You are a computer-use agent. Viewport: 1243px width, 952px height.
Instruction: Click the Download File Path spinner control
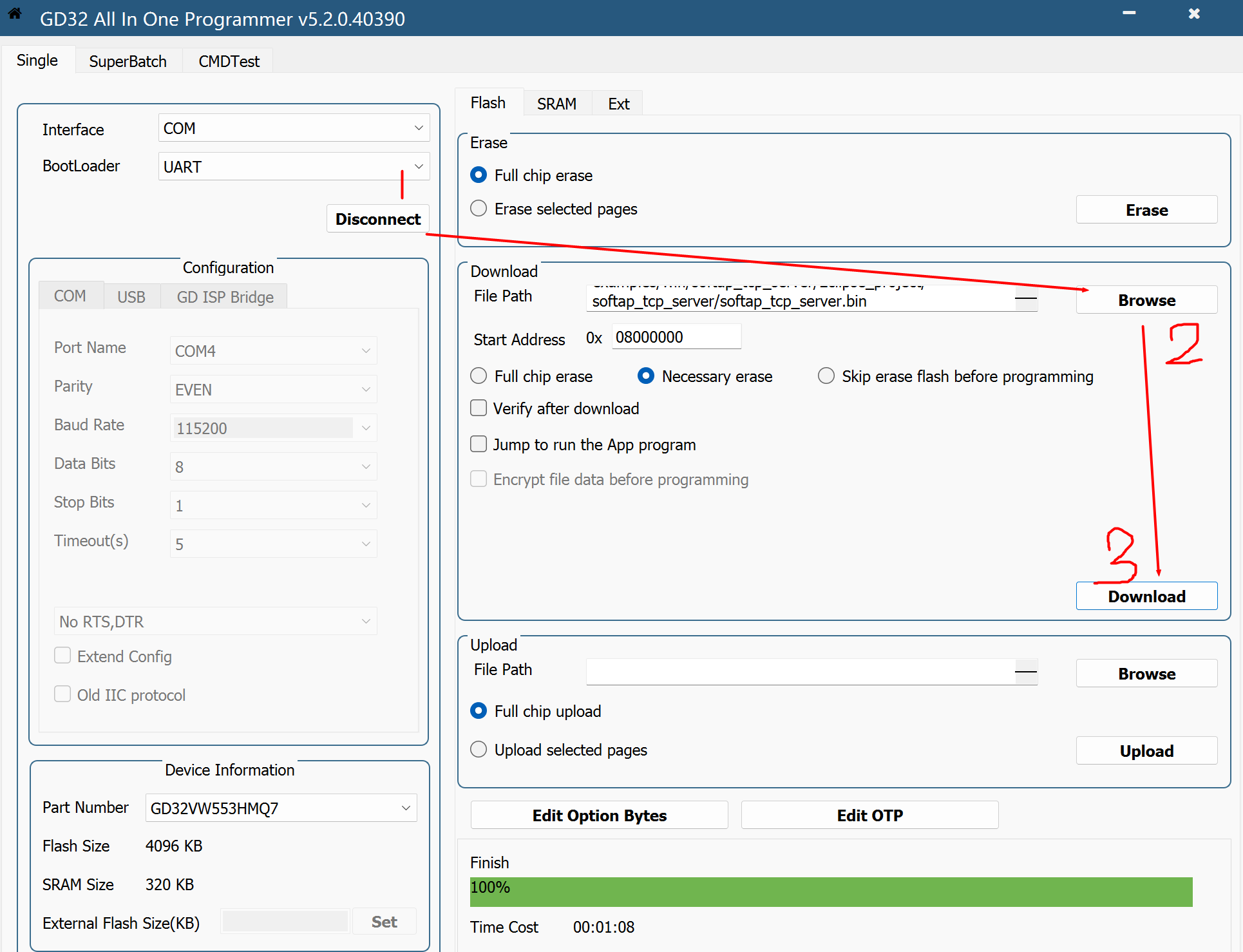1026,299
